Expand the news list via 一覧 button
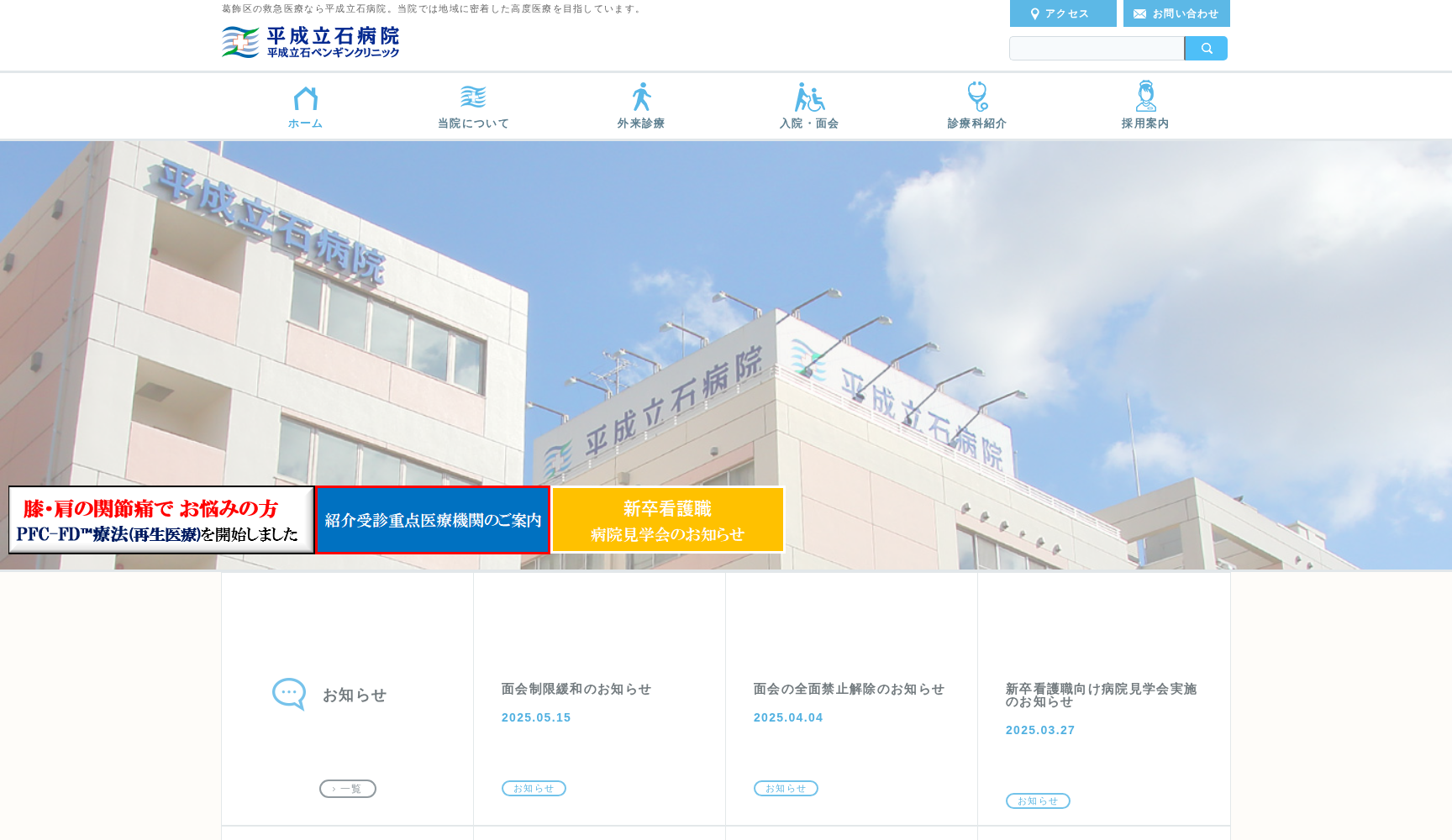Viewport: 1452px width, 840px height. click(x=347, y=789)
